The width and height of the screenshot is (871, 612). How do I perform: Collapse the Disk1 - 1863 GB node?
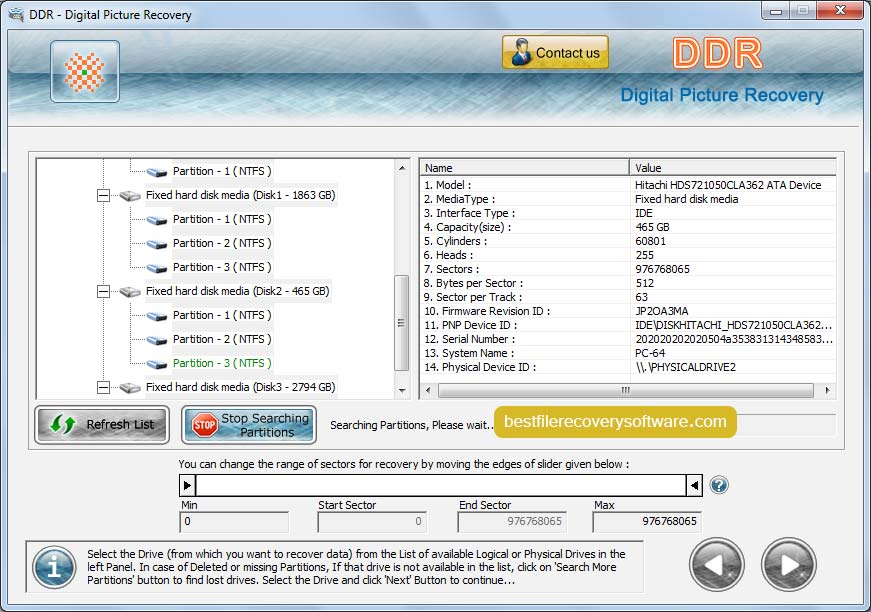[x=103, y=195]
